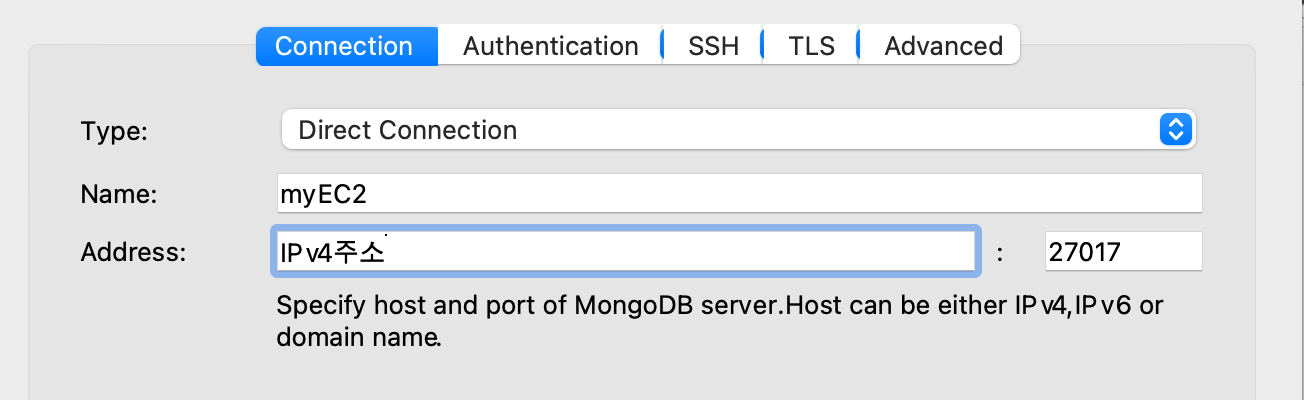Click the 'Specify host and port' help text

pos(719,306)
